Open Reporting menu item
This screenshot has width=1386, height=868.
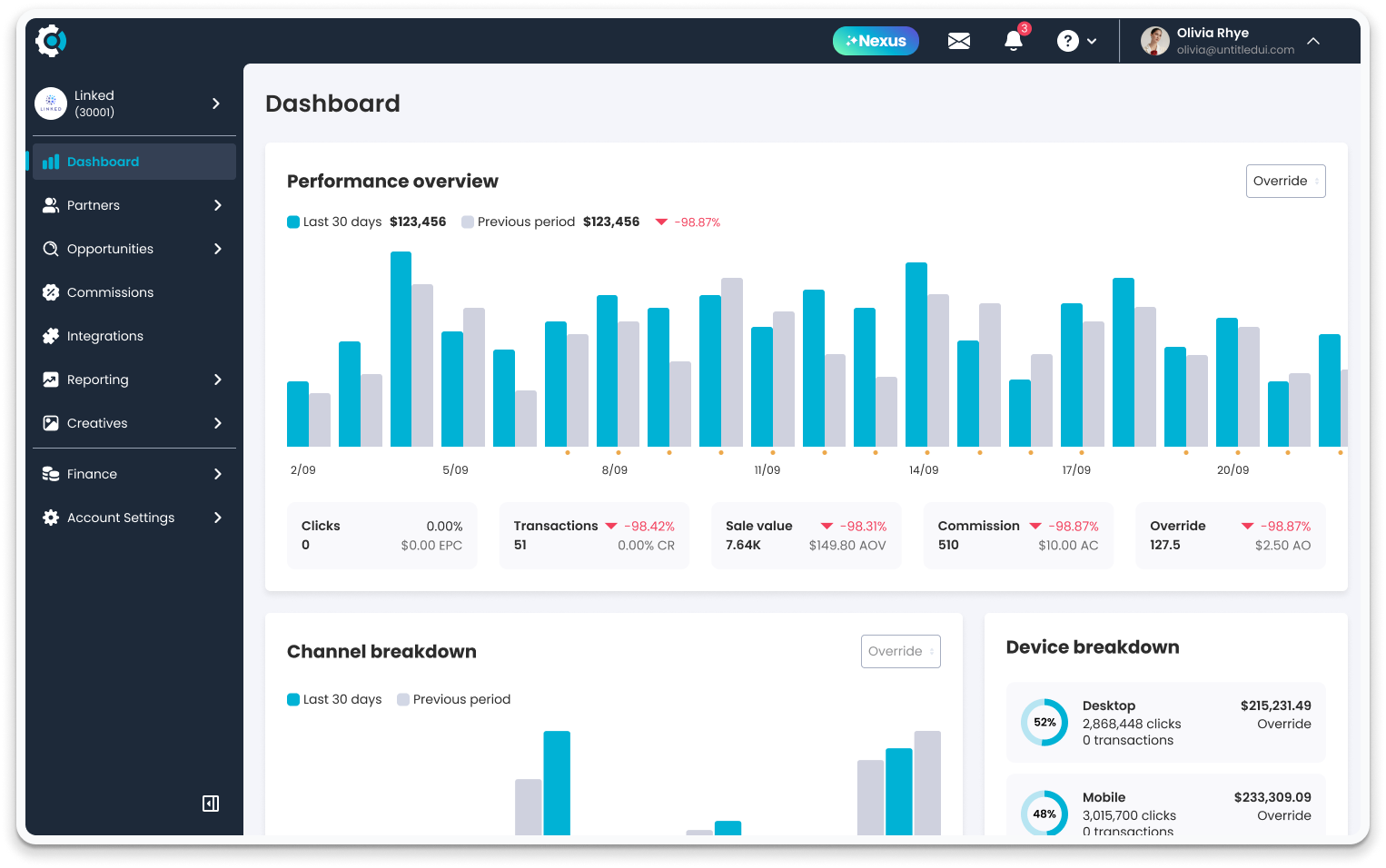[x=134, y=380]
